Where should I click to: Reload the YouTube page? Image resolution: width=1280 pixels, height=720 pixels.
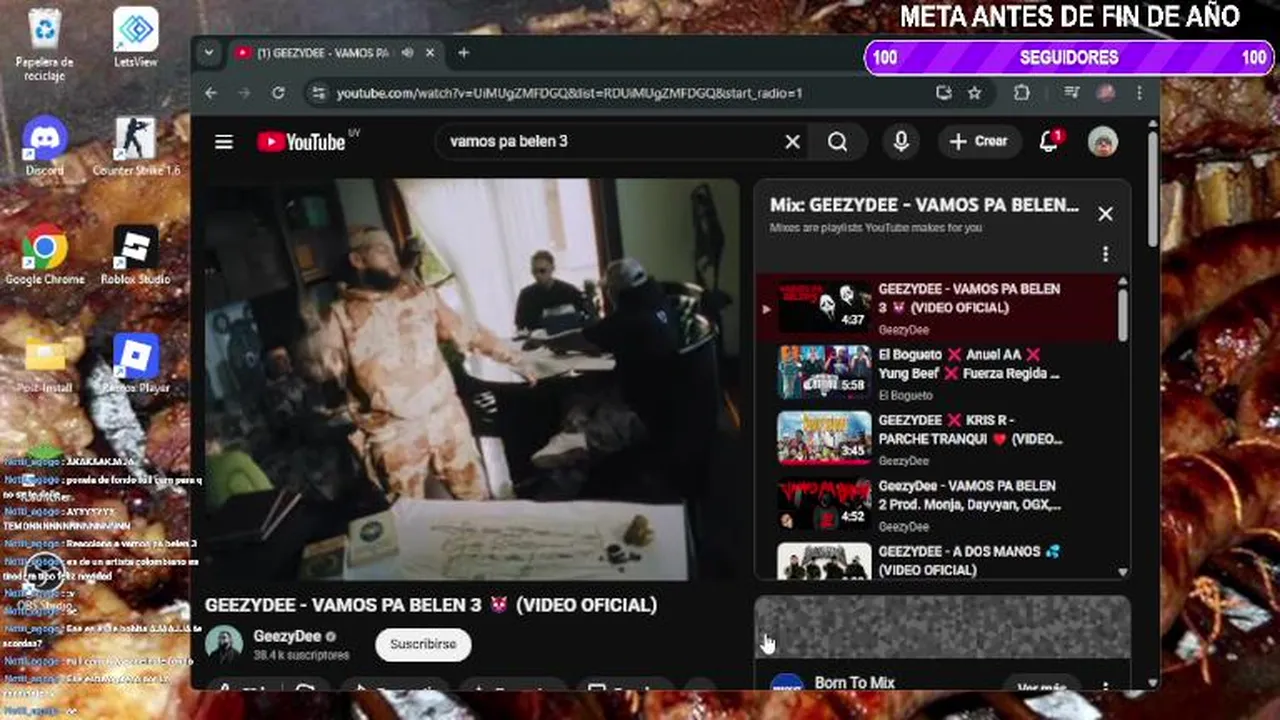[x=278, y=93]
